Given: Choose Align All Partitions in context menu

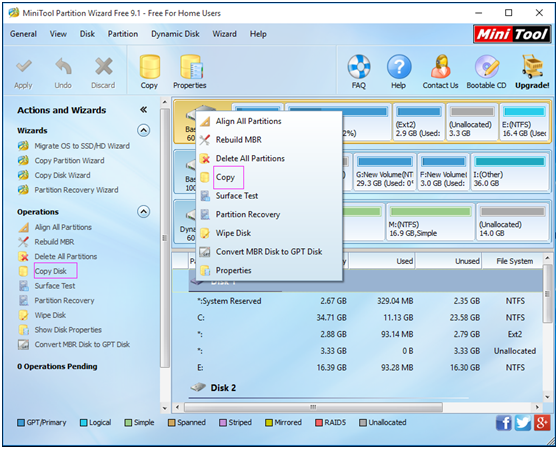Looking at the screenshot, I should pos(269,121).
